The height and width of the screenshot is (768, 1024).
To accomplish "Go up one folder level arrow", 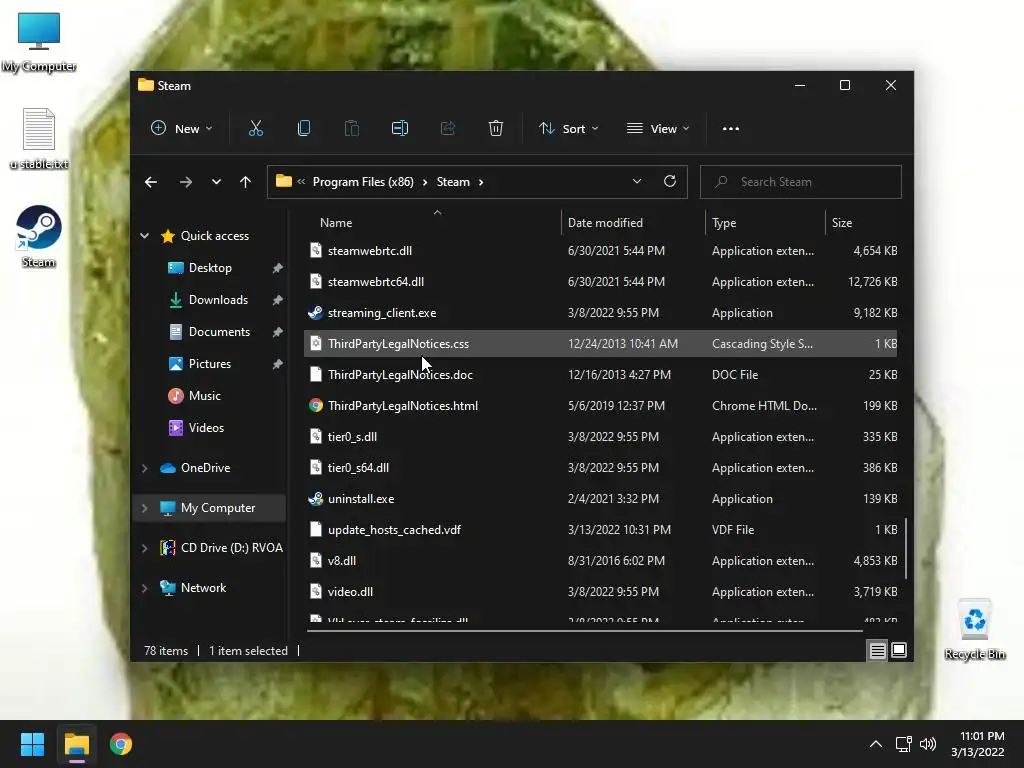I will coord(246,182).
